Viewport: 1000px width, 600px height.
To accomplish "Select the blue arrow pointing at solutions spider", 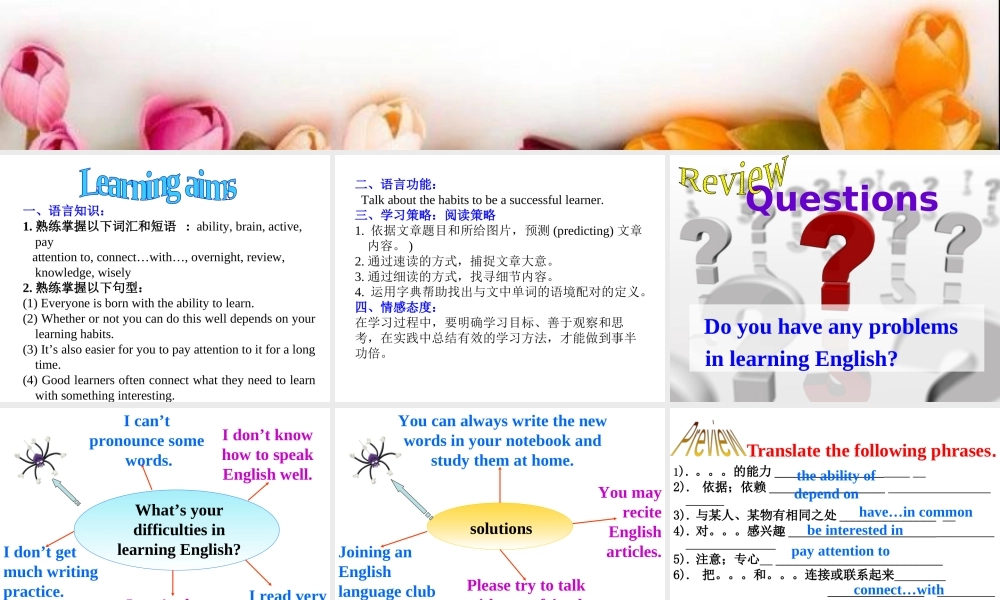I will click(411, 499).
